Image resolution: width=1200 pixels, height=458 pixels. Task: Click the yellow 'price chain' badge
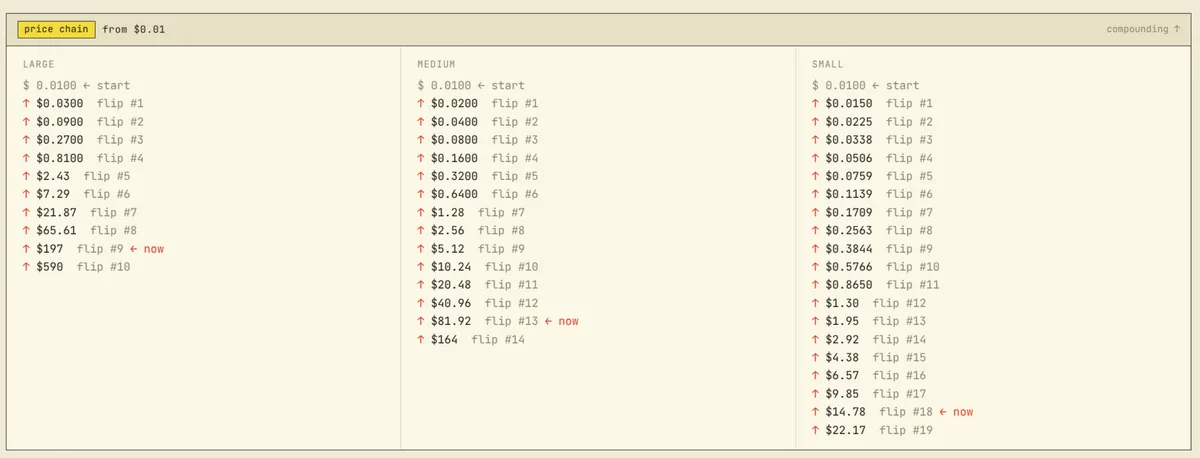56,29
